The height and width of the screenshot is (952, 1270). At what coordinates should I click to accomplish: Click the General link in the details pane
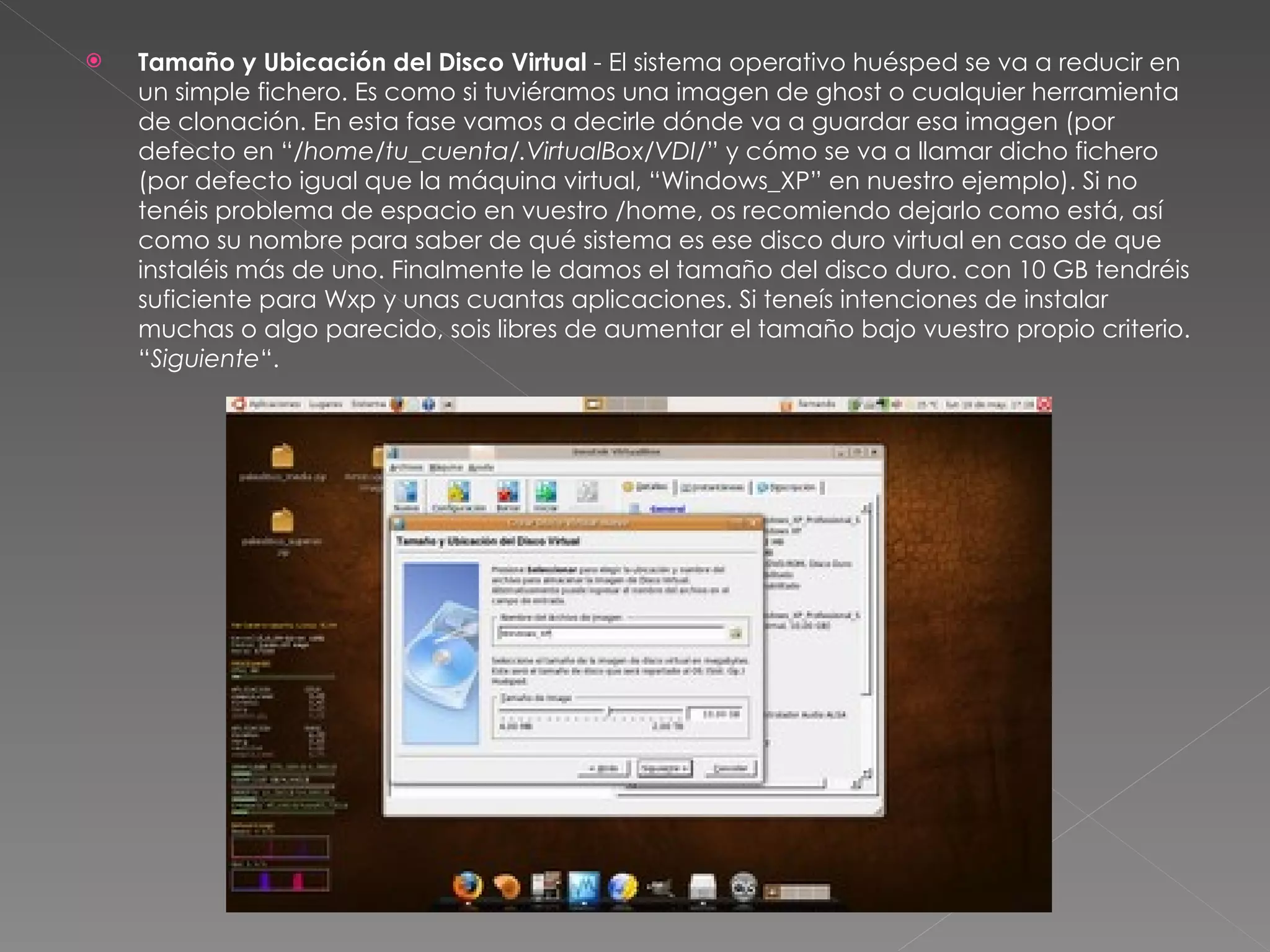[667, 509]
